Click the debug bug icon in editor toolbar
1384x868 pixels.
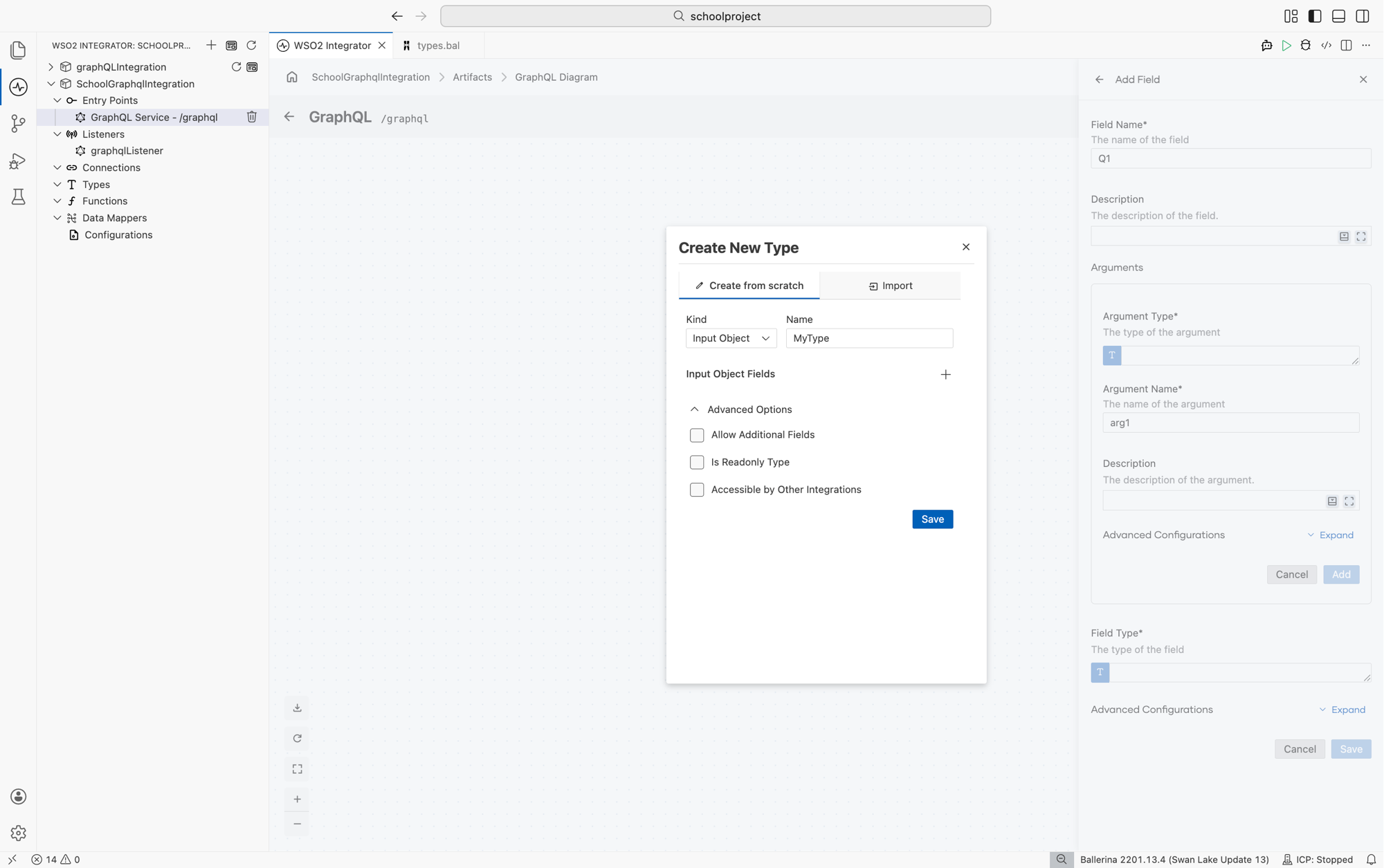(x=1306, y=45)
